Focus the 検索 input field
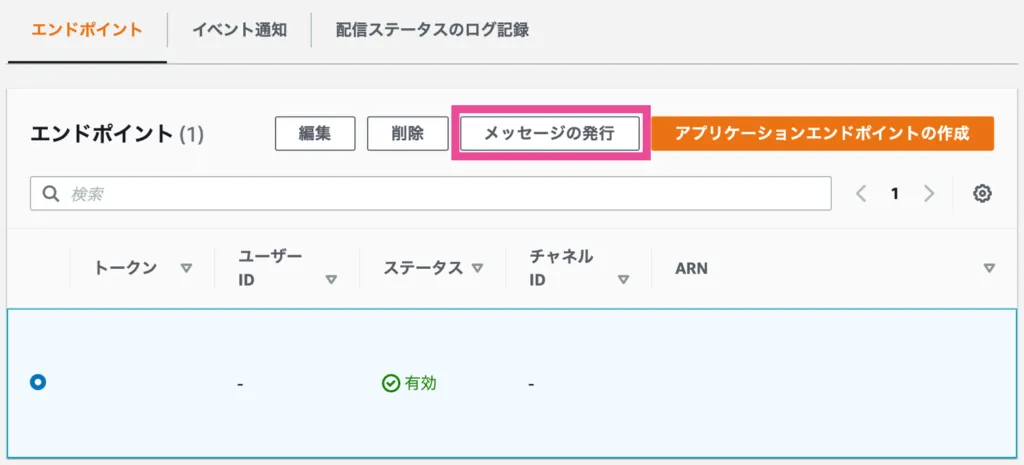 pos(440,194)
